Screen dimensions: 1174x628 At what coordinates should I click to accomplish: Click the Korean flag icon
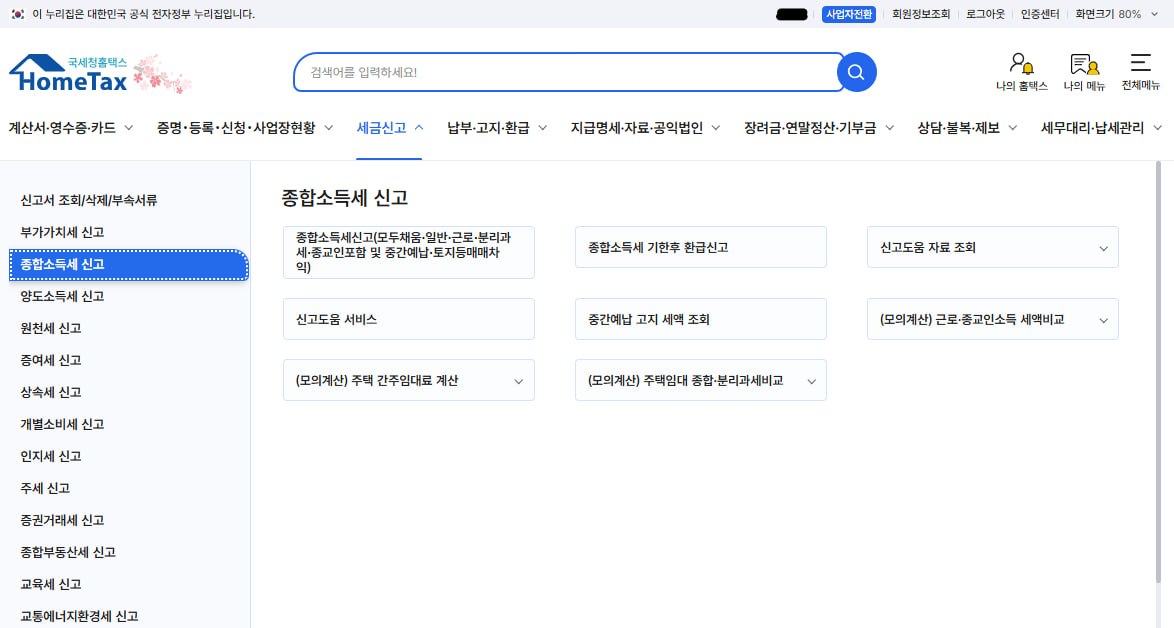click(18, 13)
